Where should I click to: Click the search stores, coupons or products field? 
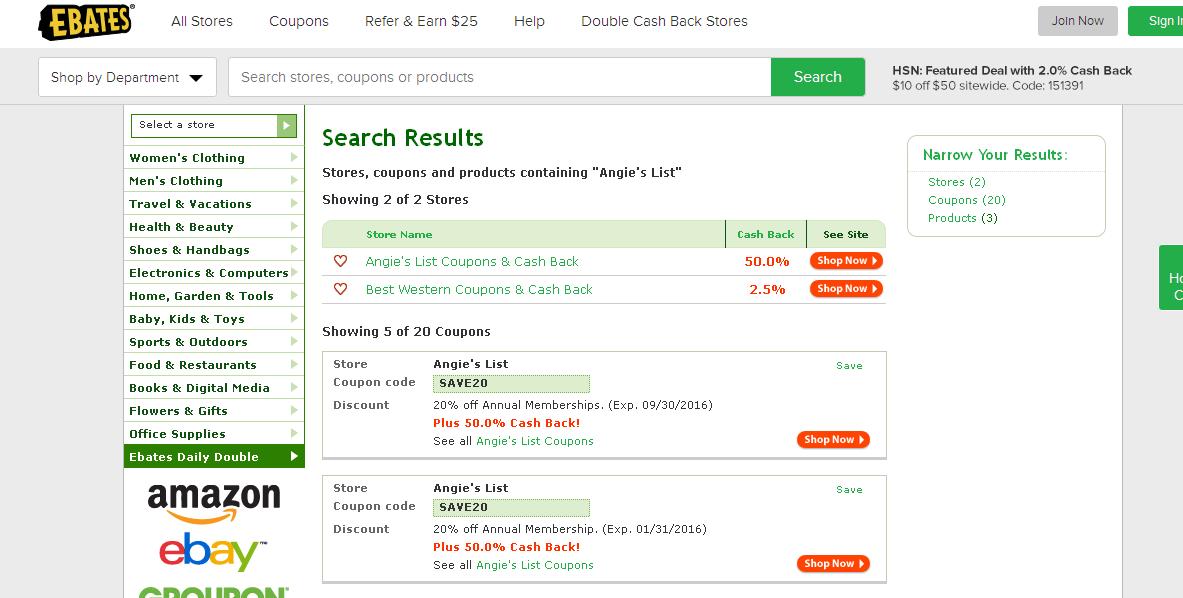coord(499,77)
